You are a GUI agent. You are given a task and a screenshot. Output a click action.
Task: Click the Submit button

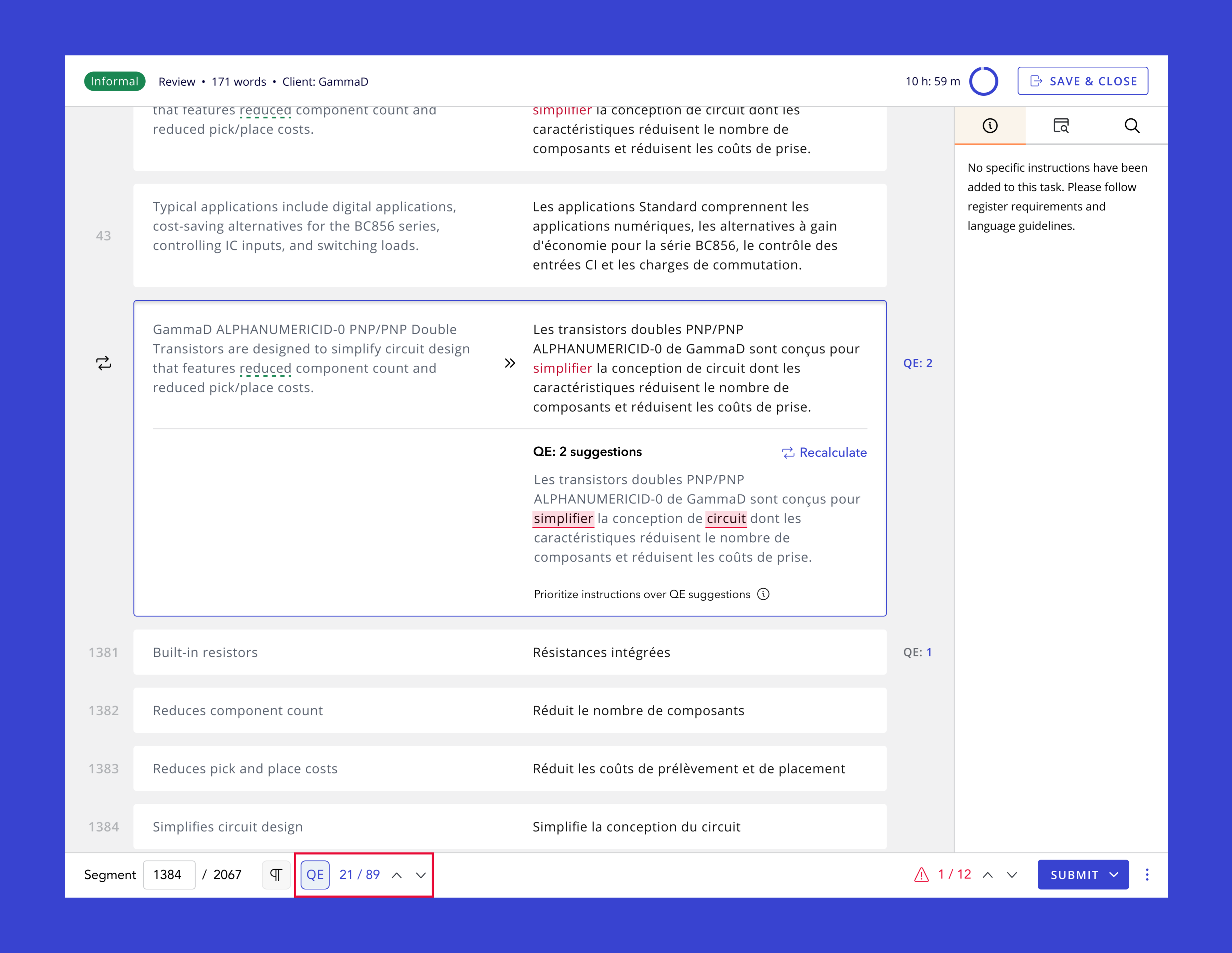pyautogui.click(x=1074, y=875)
